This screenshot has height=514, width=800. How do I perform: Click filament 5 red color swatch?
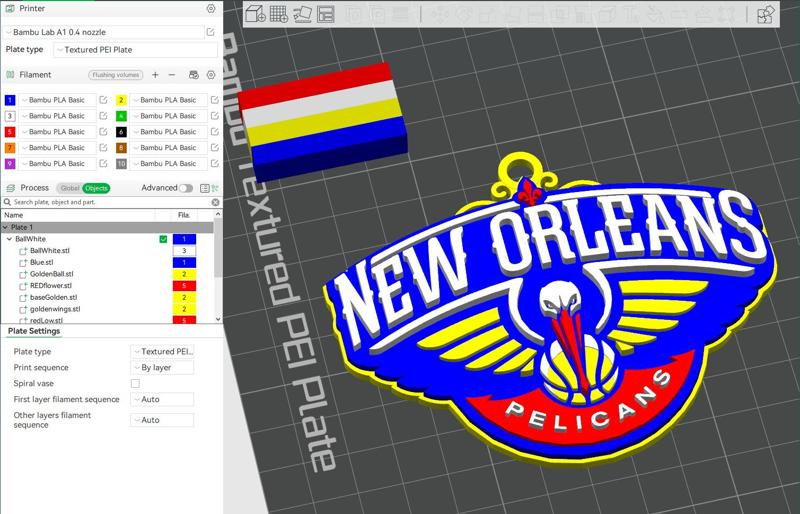coord(10,132)
